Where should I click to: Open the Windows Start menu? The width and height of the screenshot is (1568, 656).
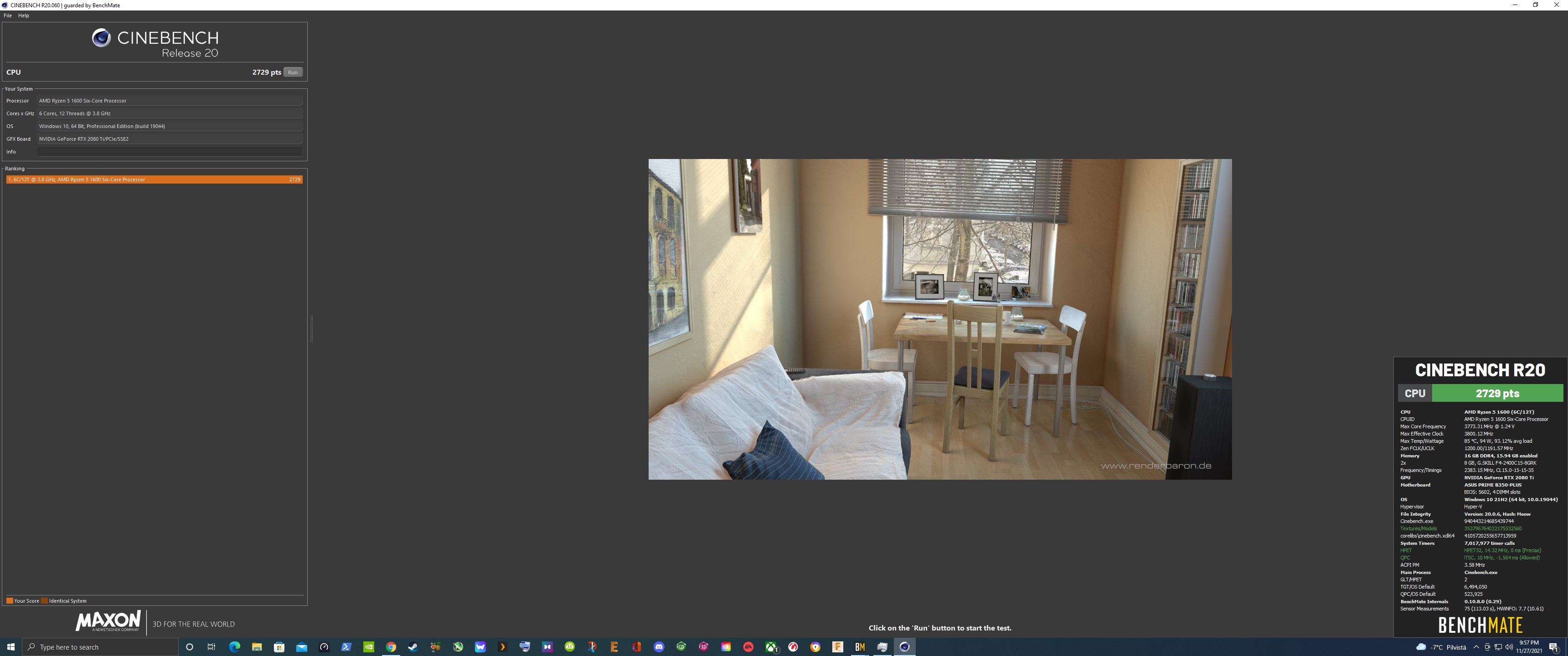(10, 647)
